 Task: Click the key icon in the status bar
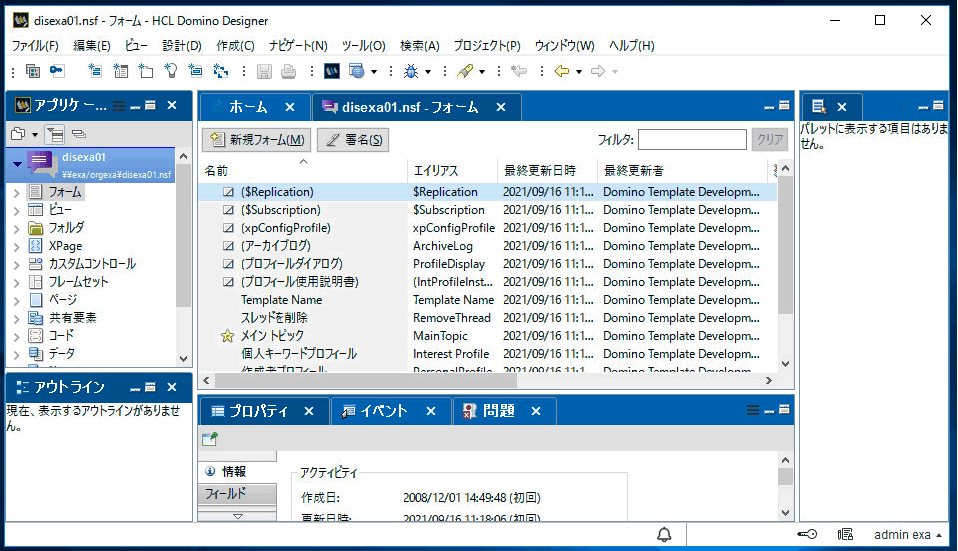[x=807, y=535]
